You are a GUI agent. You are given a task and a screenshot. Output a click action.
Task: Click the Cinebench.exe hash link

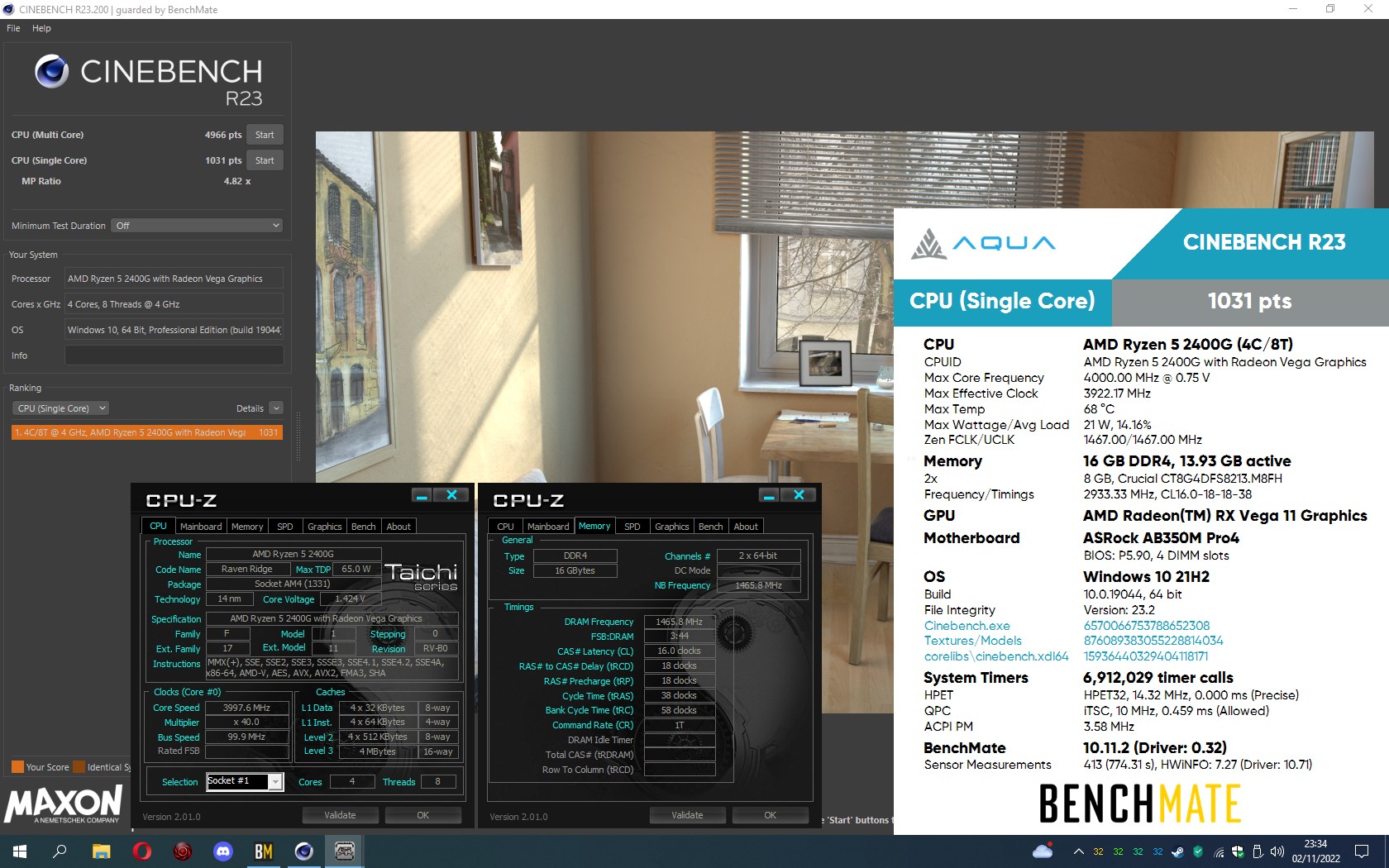click(1147, 626)
